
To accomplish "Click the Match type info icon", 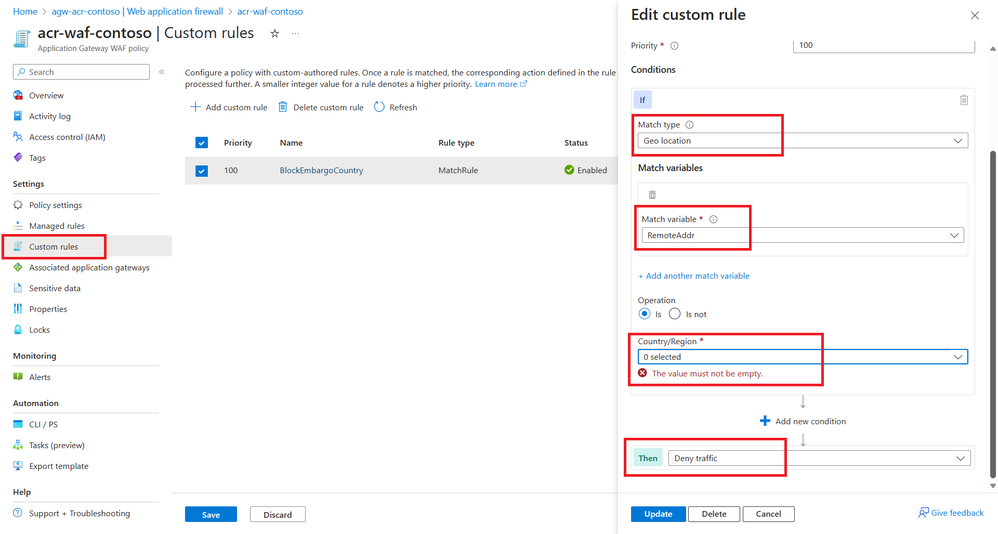I will (x=689, y=125).
